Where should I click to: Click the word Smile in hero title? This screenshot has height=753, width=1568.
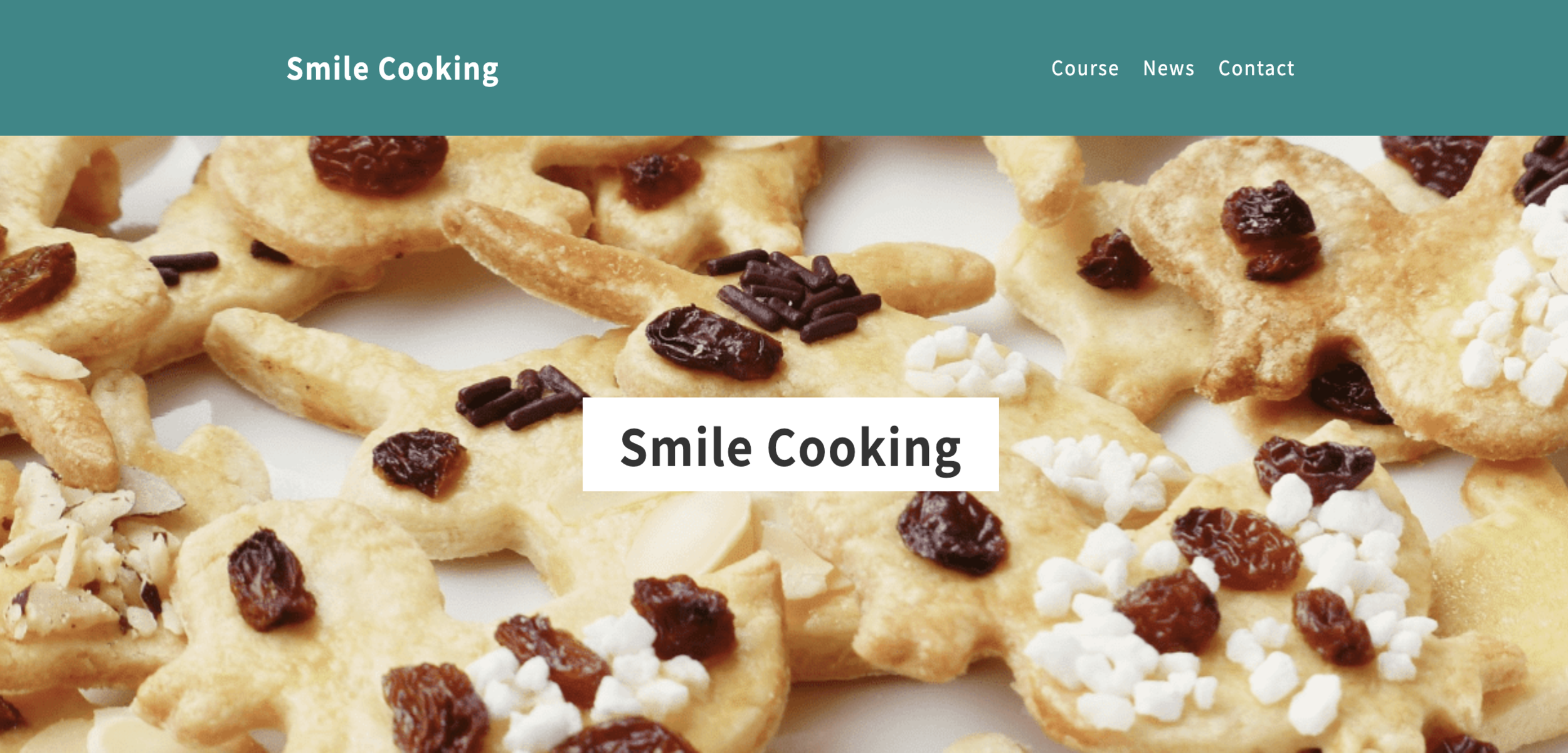click(x=686, y=447)
